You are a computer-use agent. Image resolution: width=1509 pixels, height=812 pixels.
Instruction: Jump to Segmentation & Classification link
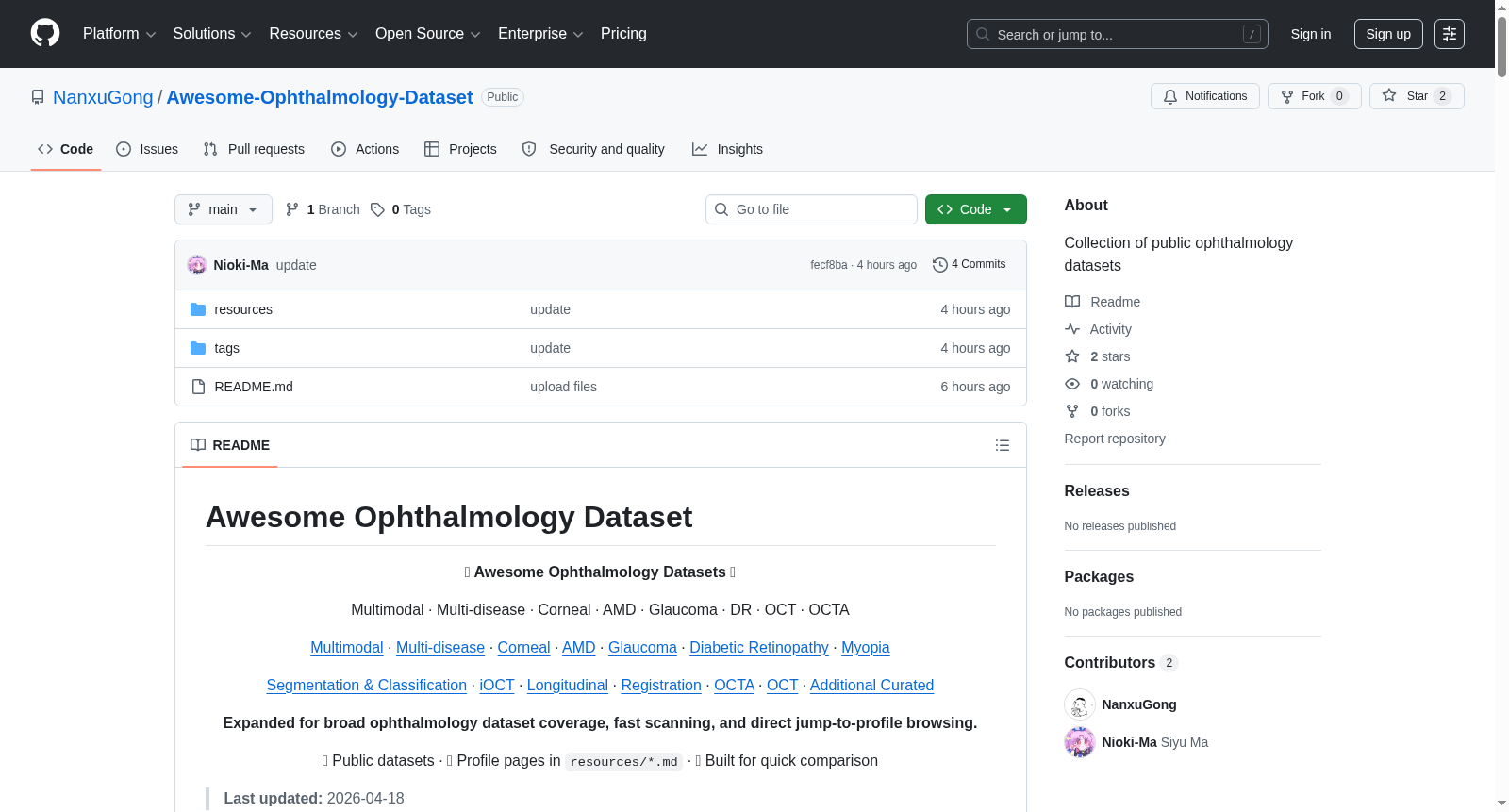coord(367,686)
